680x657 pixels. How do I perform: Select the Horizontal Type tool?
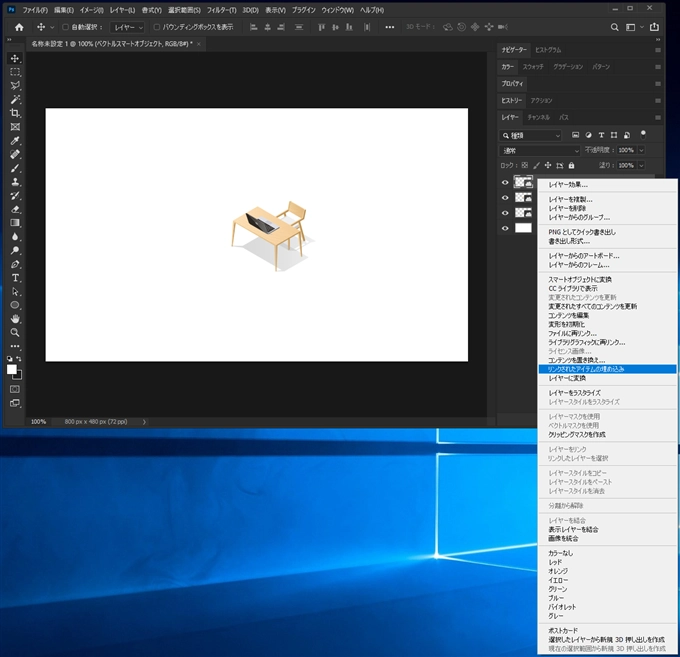pyautogui.click(x=15, y=277)
